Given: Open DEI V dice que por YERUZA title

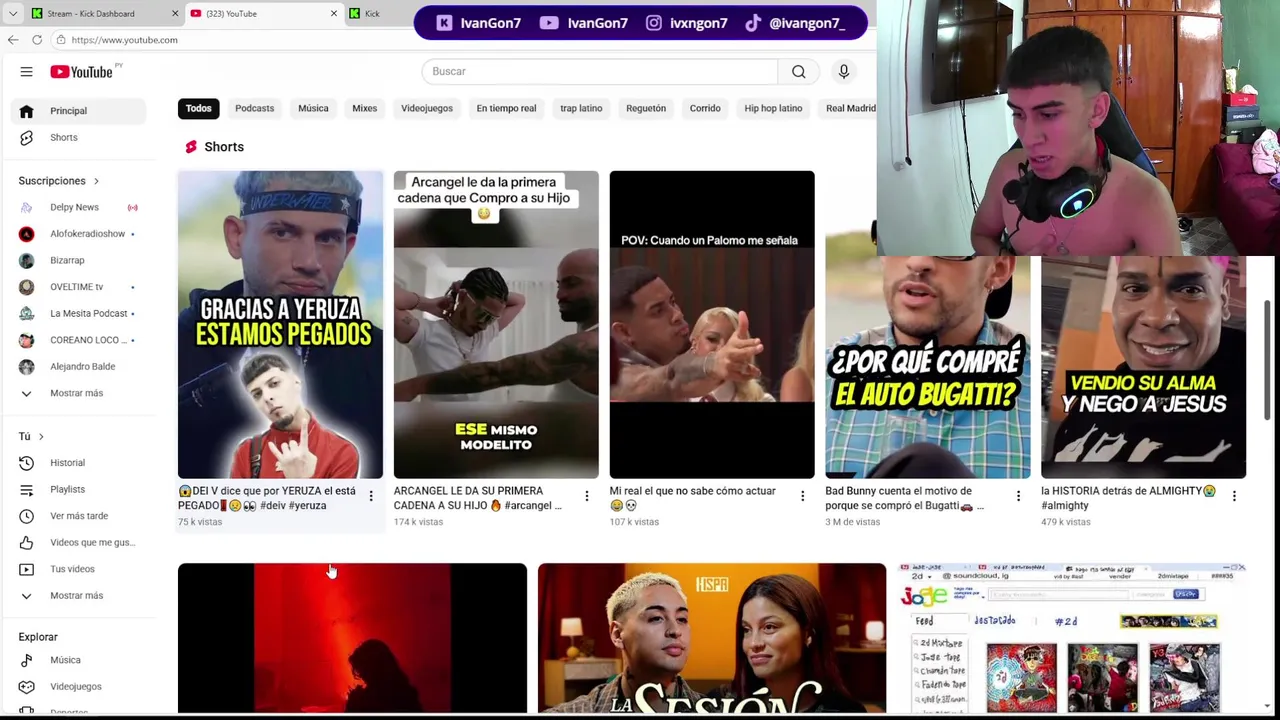Looking at the screenshot, I should pos(267,498).
